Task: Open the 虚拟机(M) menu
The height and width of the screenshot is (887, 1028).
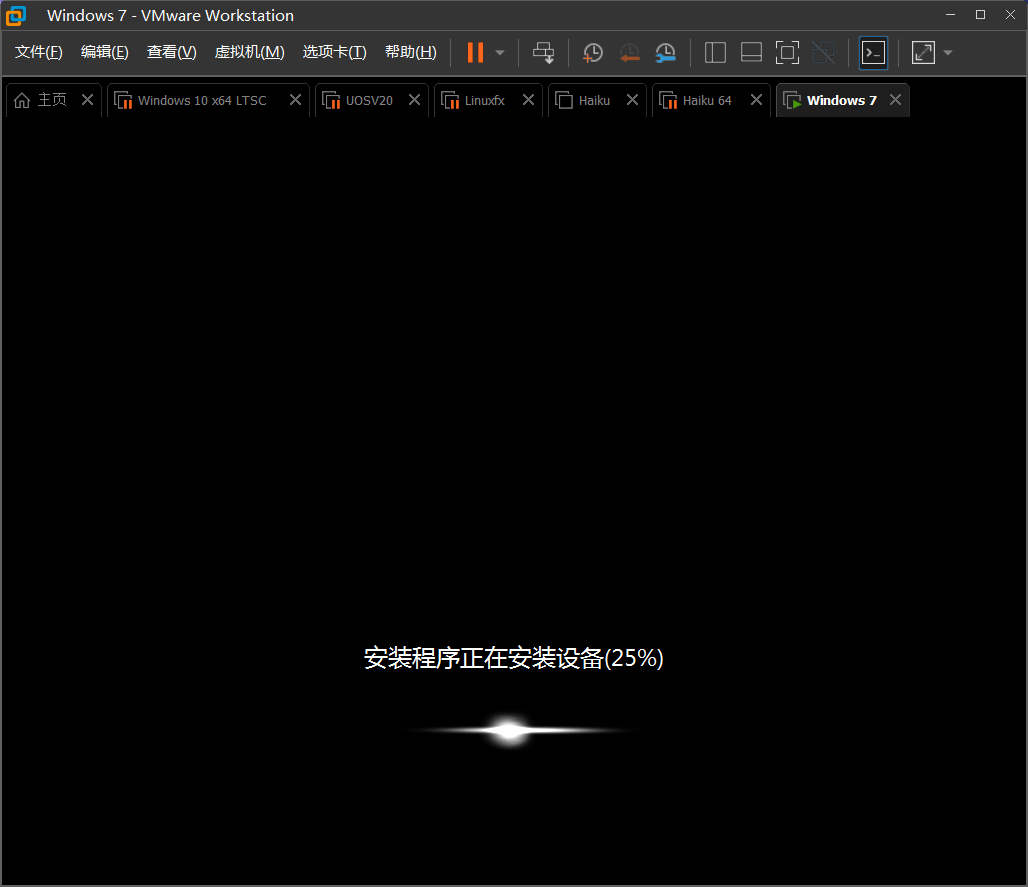Action: (249, 51)
